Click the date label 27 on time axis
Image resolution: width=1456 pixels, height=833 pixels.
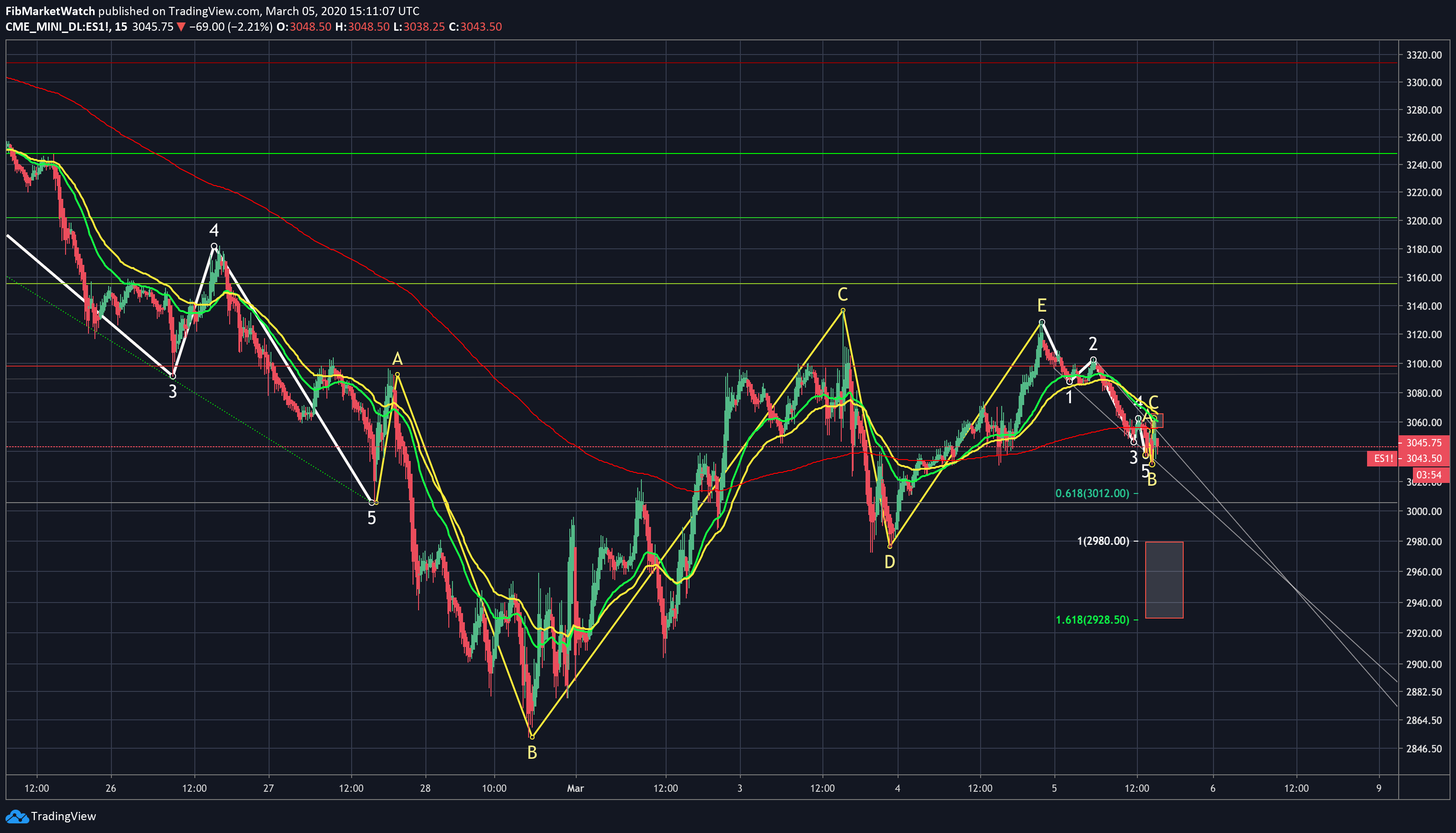click(269, 789)
